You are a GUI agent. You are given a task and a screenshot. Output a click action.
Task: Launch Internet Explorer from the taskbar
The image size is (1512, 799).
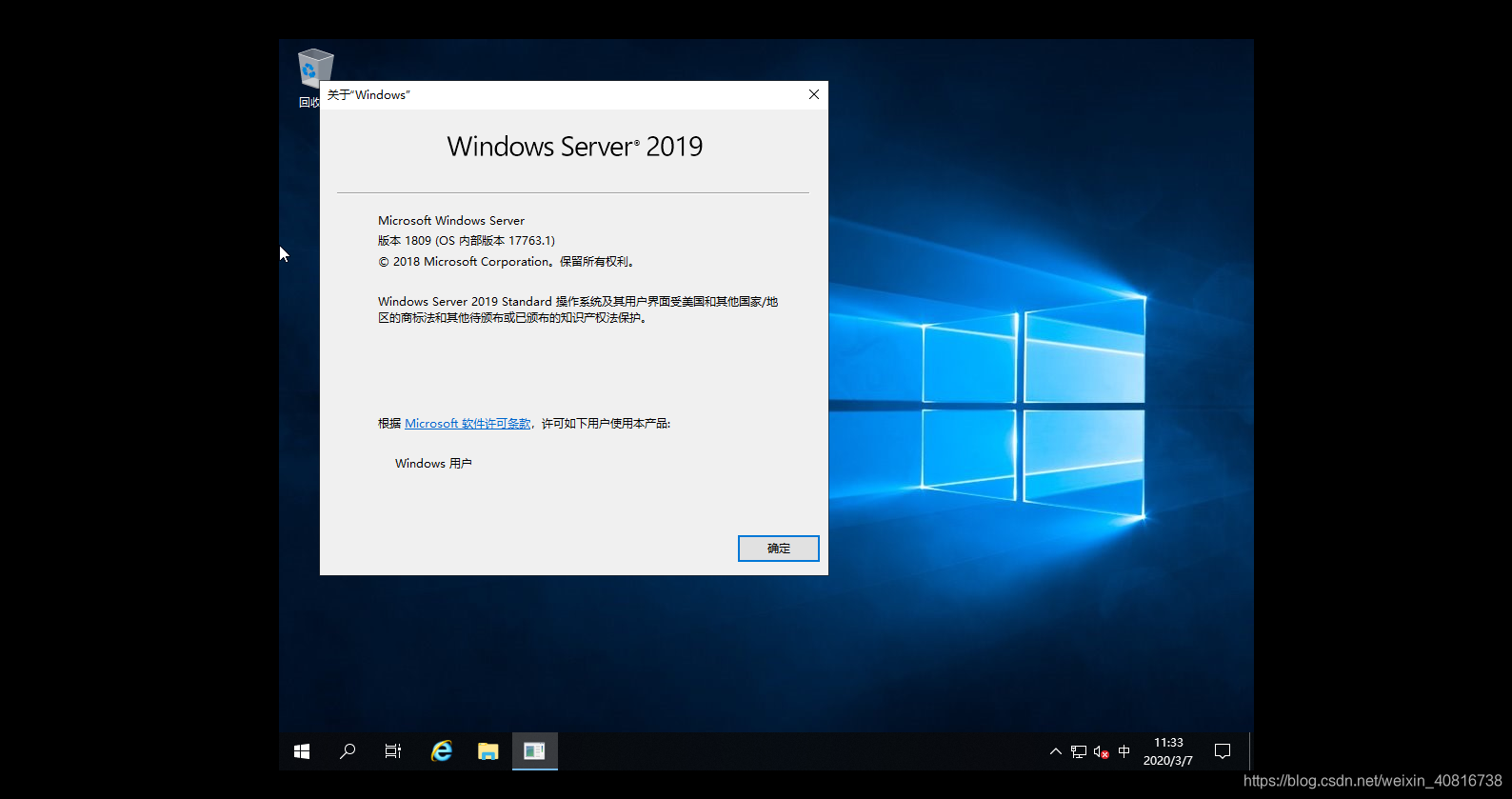click(442, 751)
